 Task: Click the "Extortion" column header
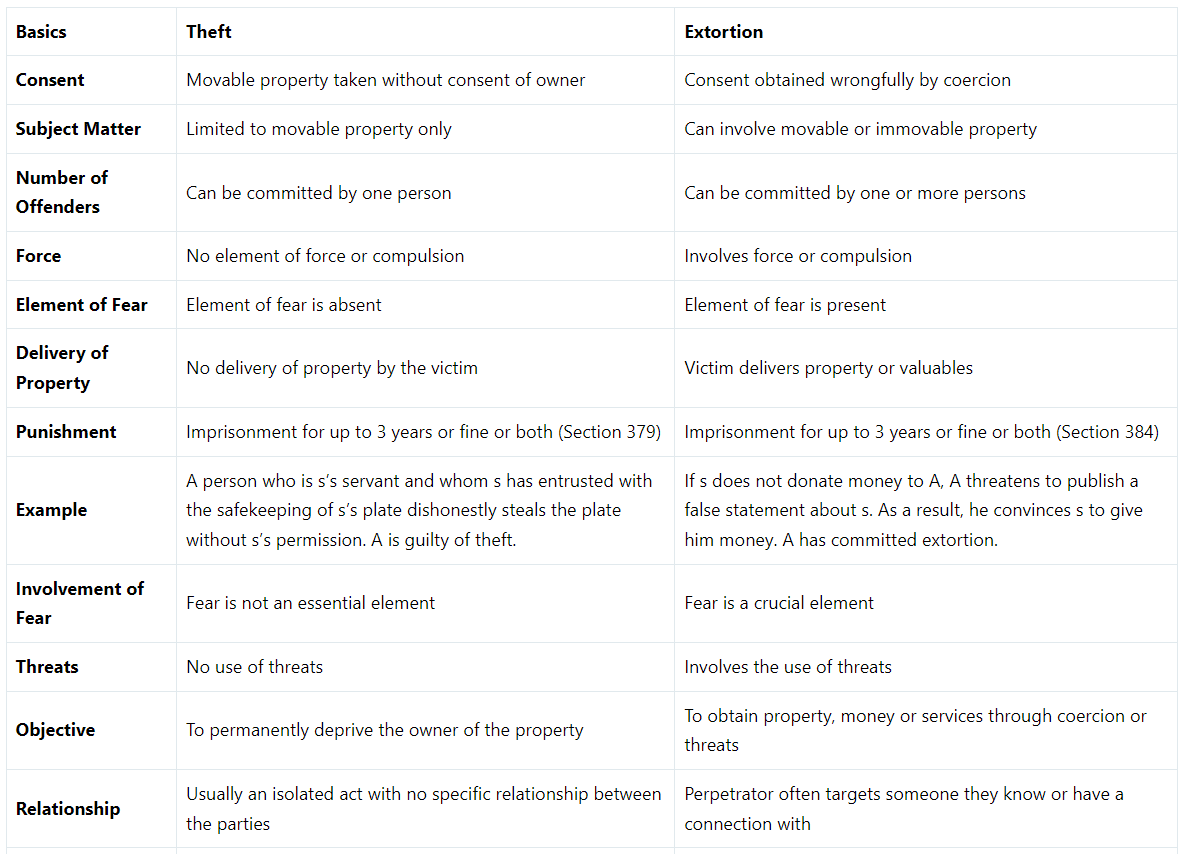723,32
